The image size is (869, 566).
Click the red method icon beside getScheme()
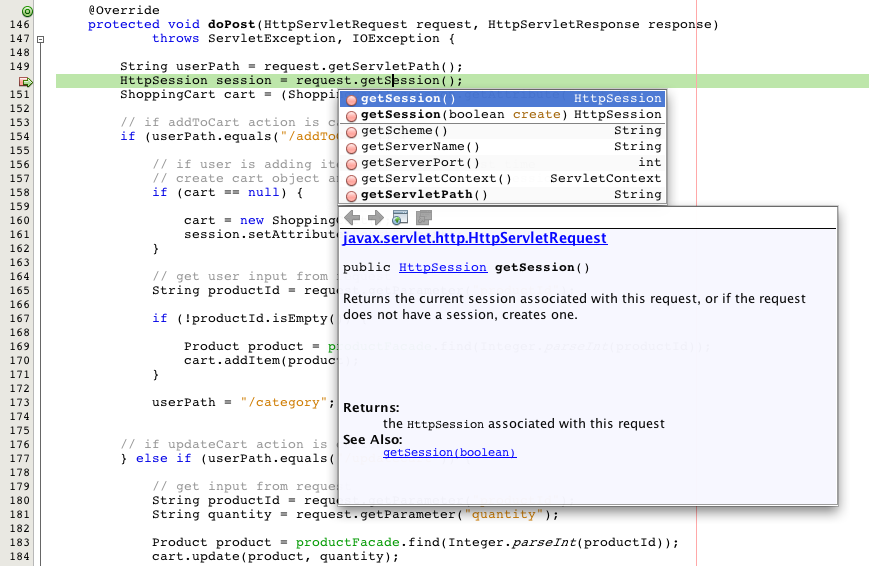click(351, 131)
